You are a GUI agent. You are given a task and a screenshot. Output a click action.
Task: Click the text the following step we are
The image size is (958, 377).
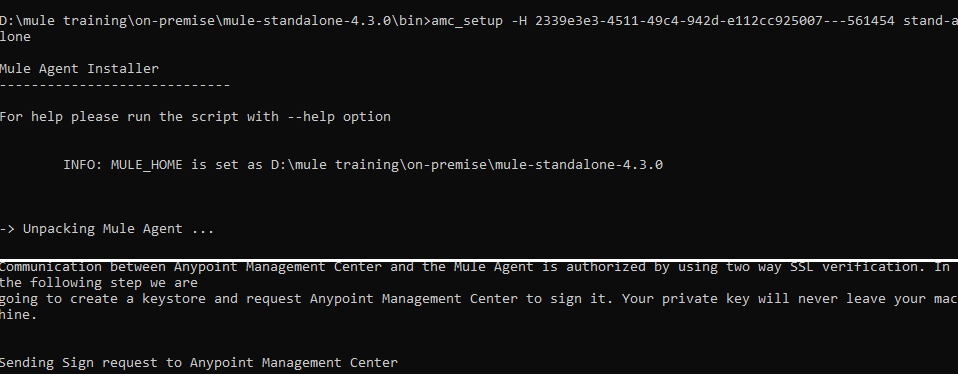pos(99,283)
